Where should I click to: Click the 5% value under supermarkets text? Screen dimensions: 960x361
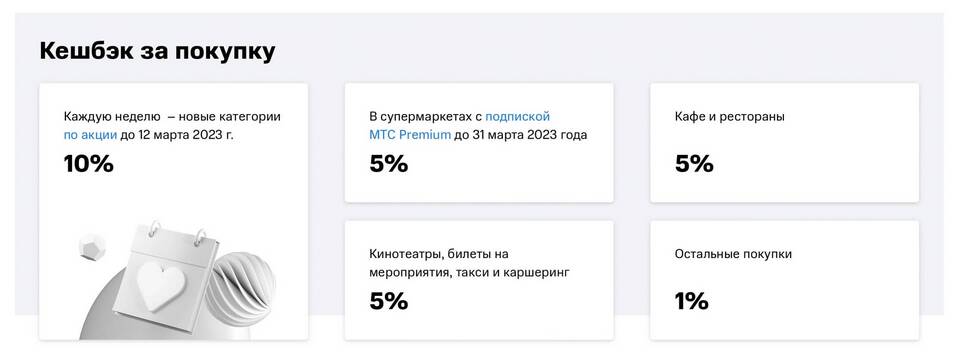coord(389,164)
